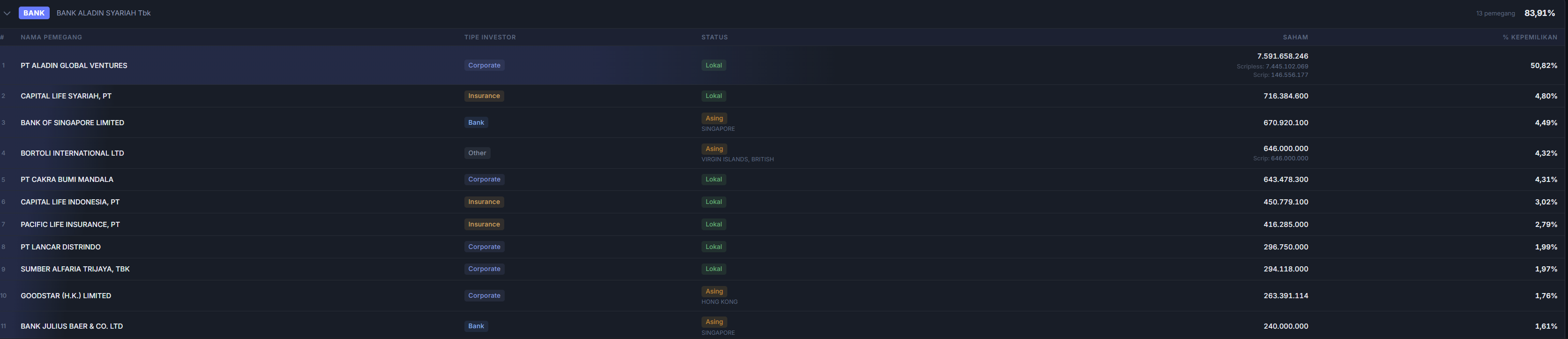Open BORTOLI INTERNATIONAL LTD holder entry
Viewport: 1568px width, 339px height.
[73, 153]
